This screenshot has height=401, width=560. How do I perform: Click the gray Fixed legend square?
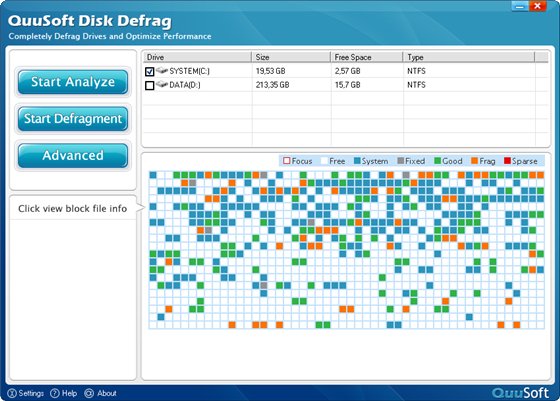point(401,161)
